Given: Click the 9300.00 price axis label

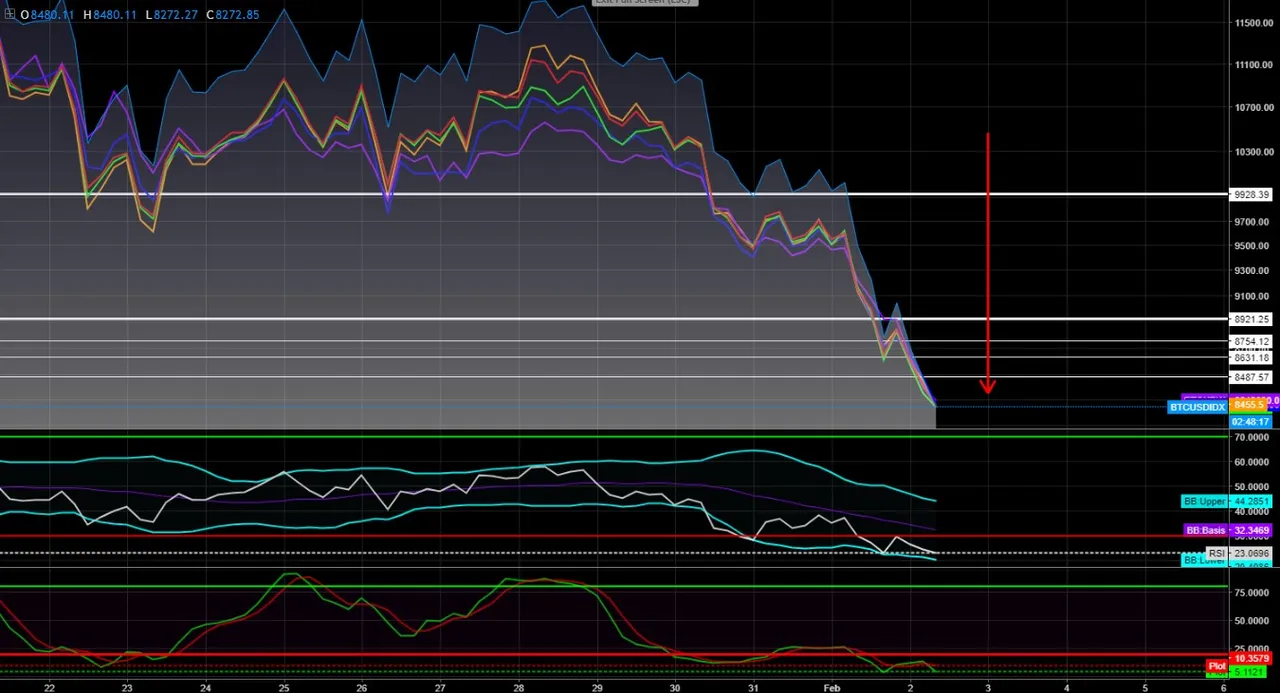Looking at the screenshot, I should tap(1254, 271).
